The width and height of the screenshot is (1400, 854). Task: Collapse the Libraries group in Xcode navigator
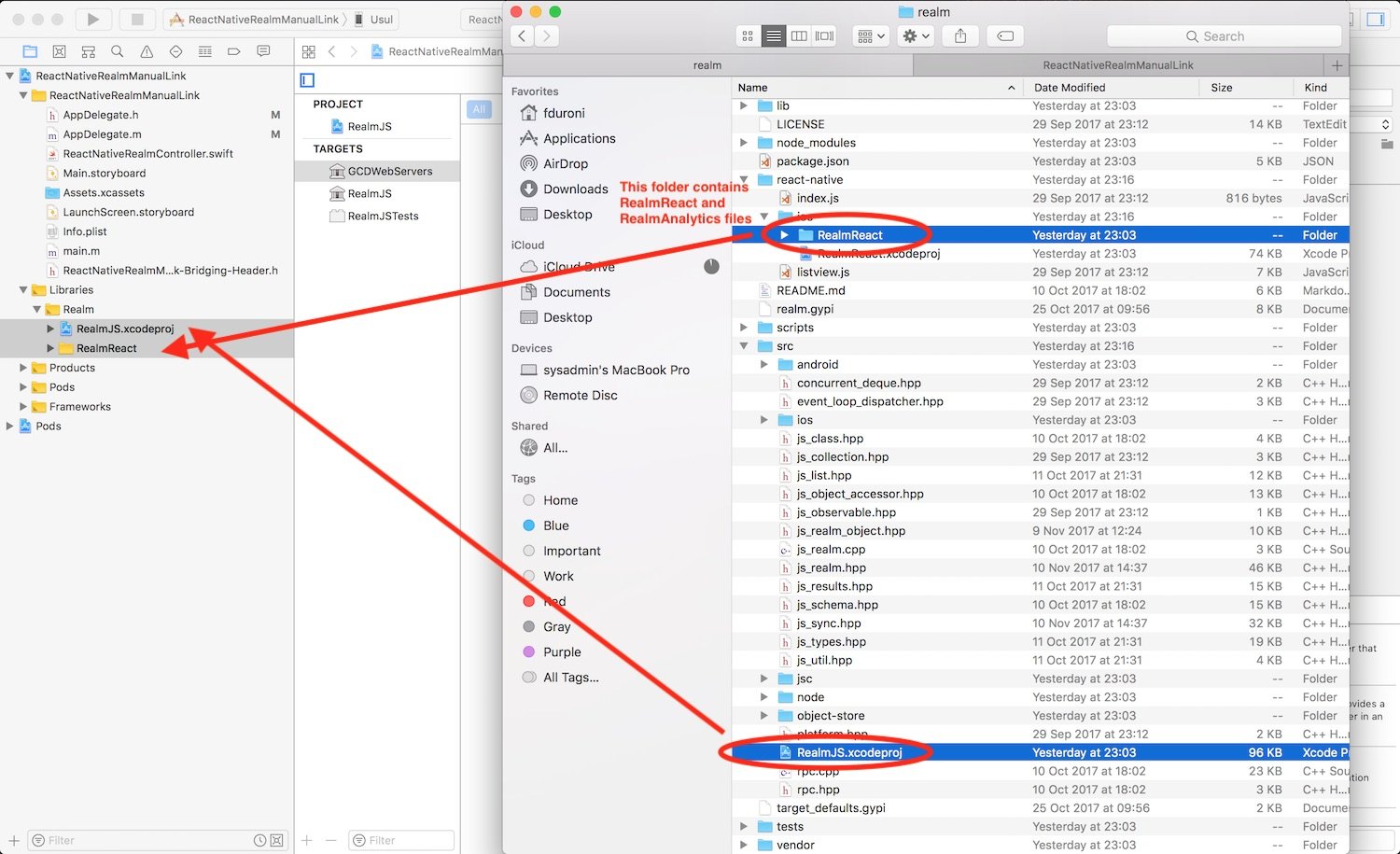pyautogui.click(x=23, y=290)
